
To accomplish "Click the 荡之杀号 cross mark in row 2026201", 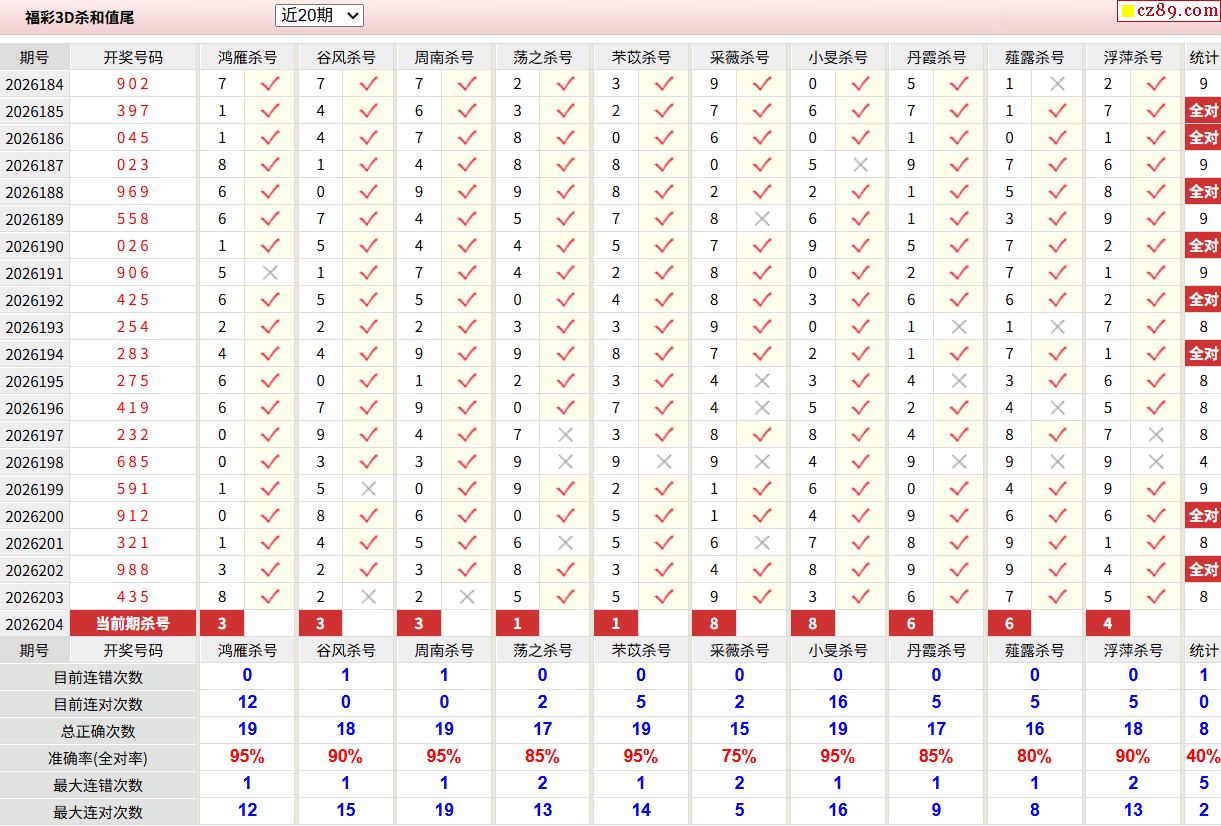I will click(x=566, y=543).
